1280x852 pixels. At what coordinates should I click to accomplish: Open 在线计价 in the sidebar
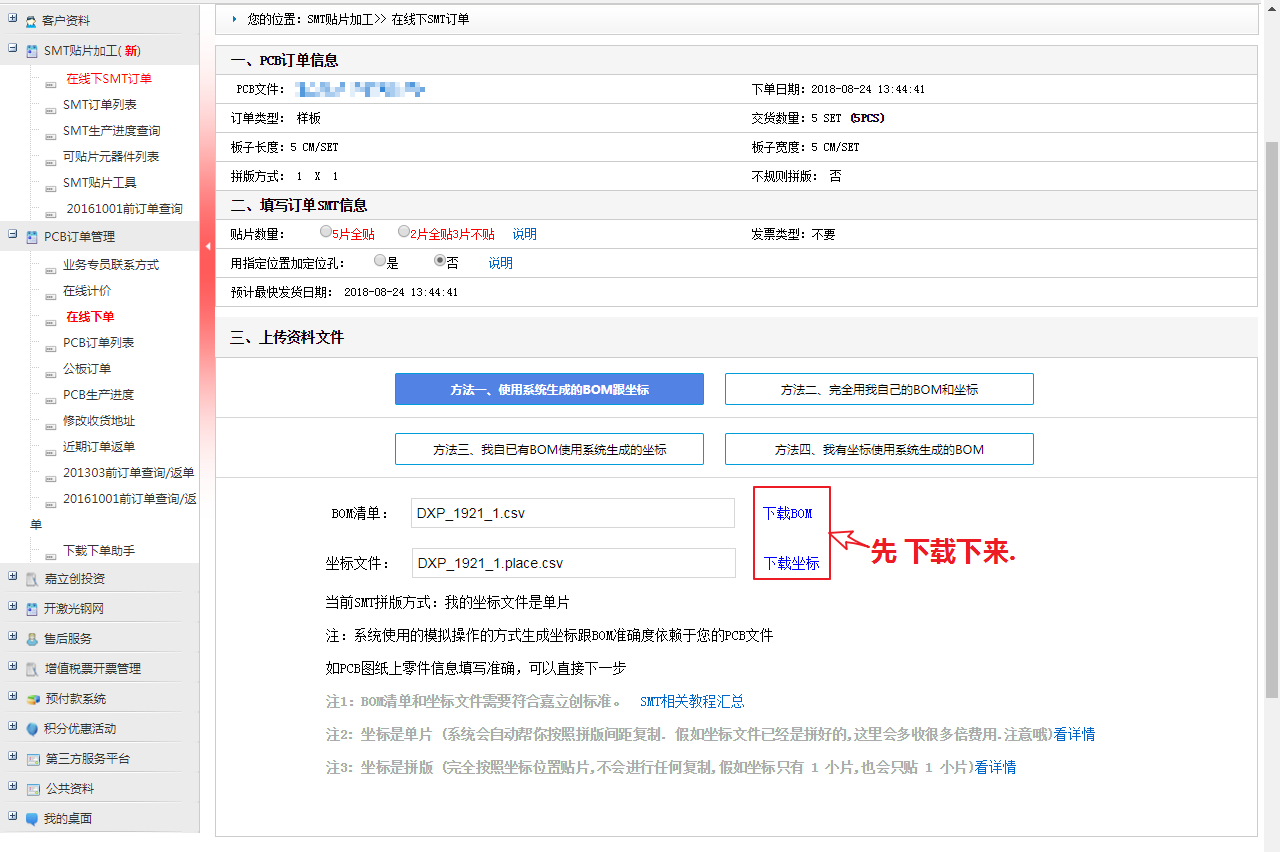pyautogui.click(x=87, y=291)
